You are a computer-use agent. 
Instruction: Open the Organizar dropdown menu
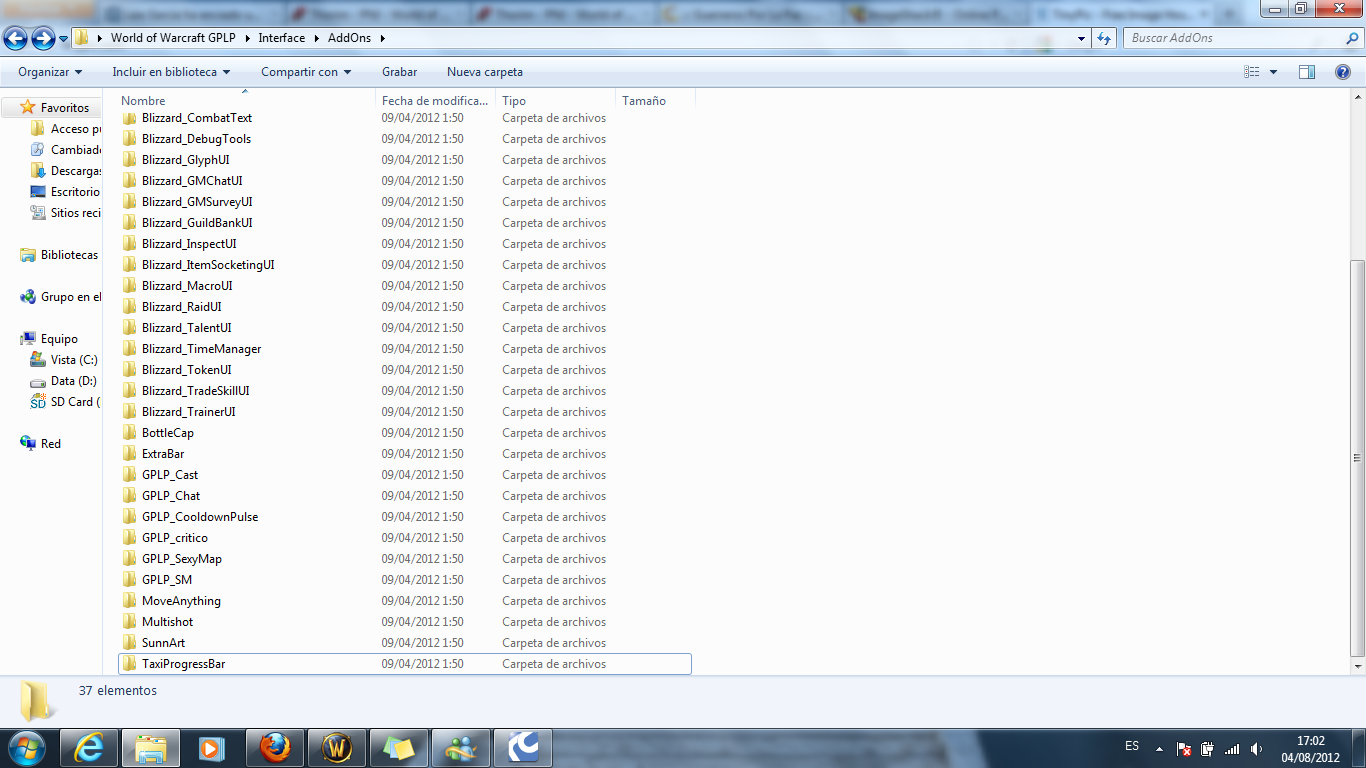(50, 72)
